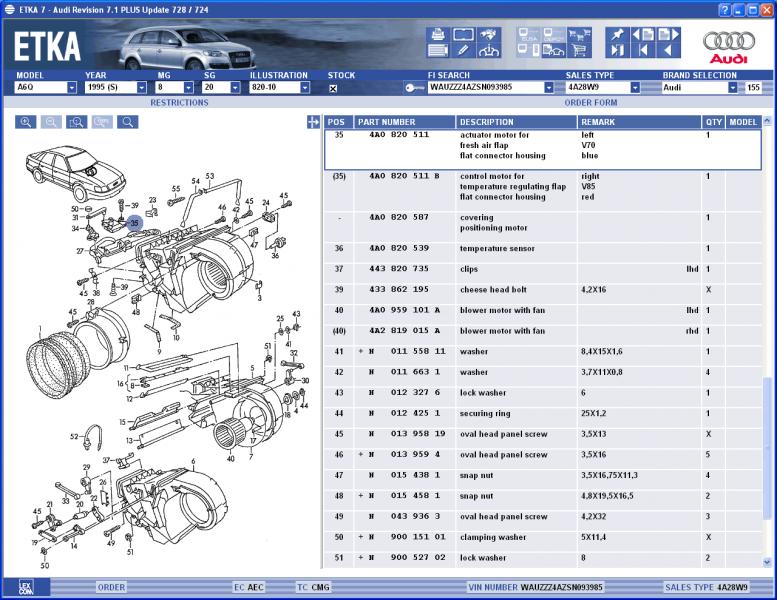Click the panel splitter arrows icon
The image size is (777, 600).
tap(314, 122)
